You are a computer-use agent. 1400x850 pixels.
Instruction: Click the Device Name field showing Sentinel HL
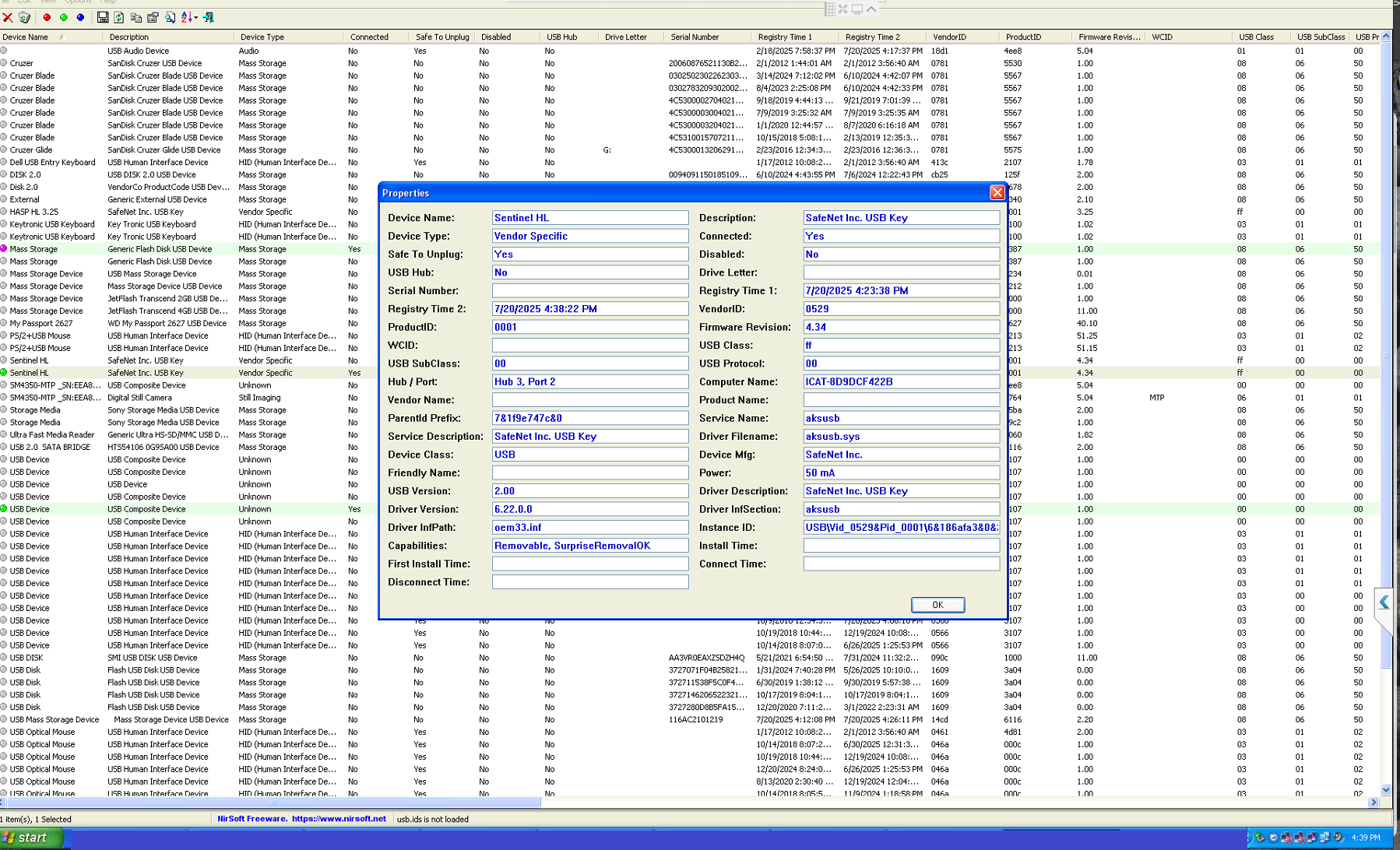click(590, 218)
